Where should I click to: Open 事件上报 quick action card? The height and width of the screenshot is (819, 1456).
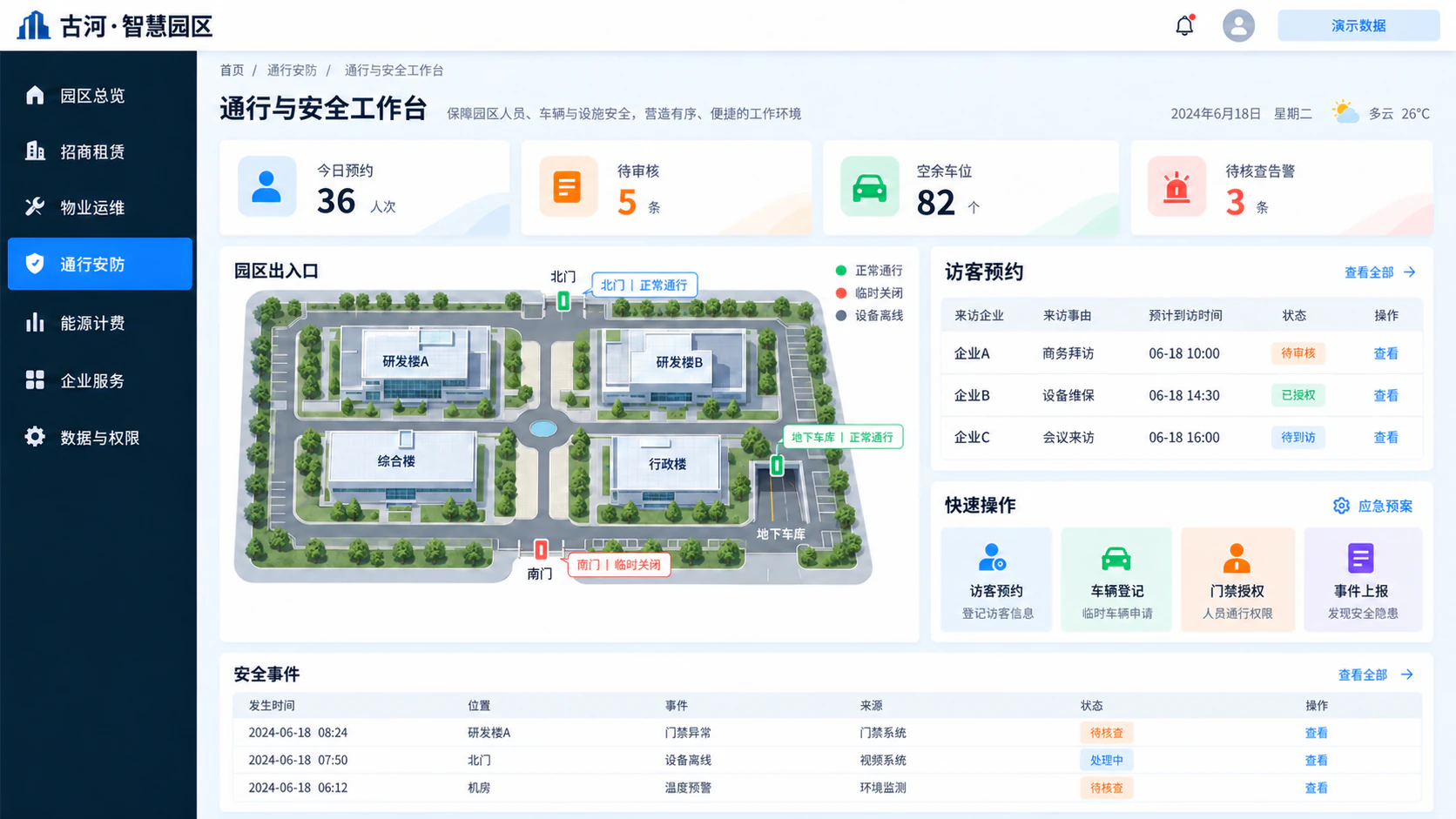coord(1362,579)
